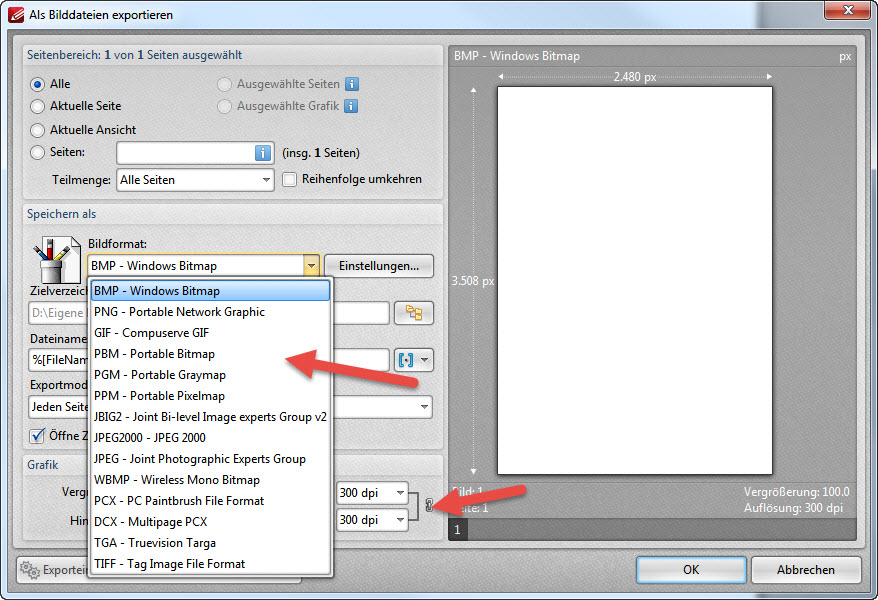Click the page 1 thumbnail tab below preview
The width and height of the screenshot is (878, 600).
click(457, 530)
